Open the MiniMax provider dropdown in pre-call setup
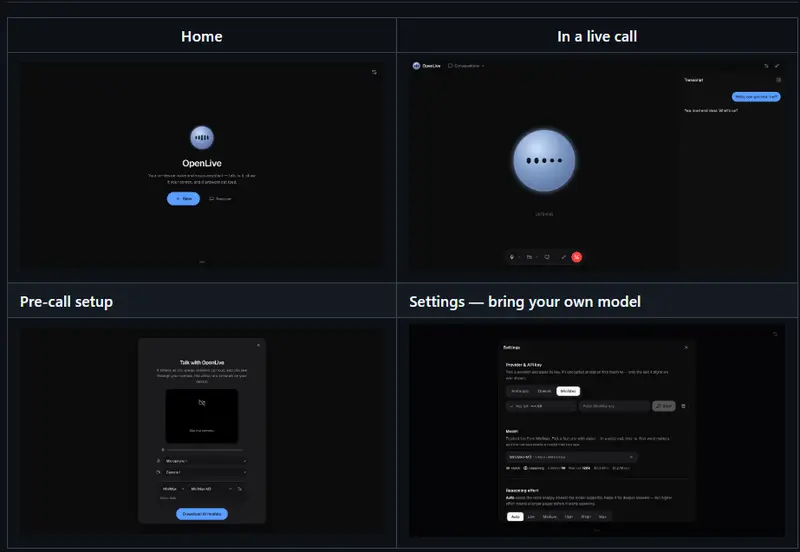800x552 pixels. click(x=173, y=489)
